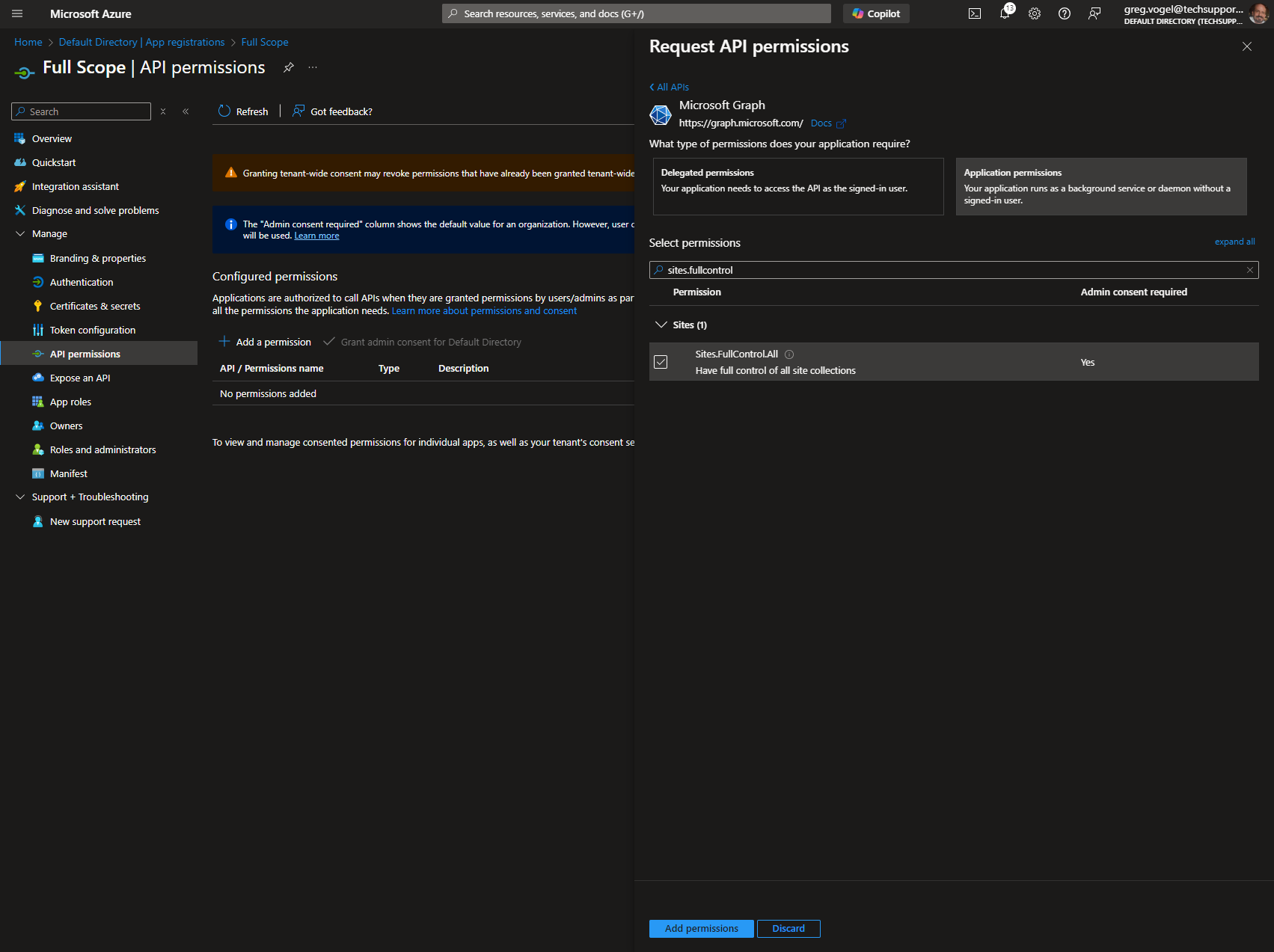Click the Discard button
This screenshot has width=1274, height=952.
point(788,928)
